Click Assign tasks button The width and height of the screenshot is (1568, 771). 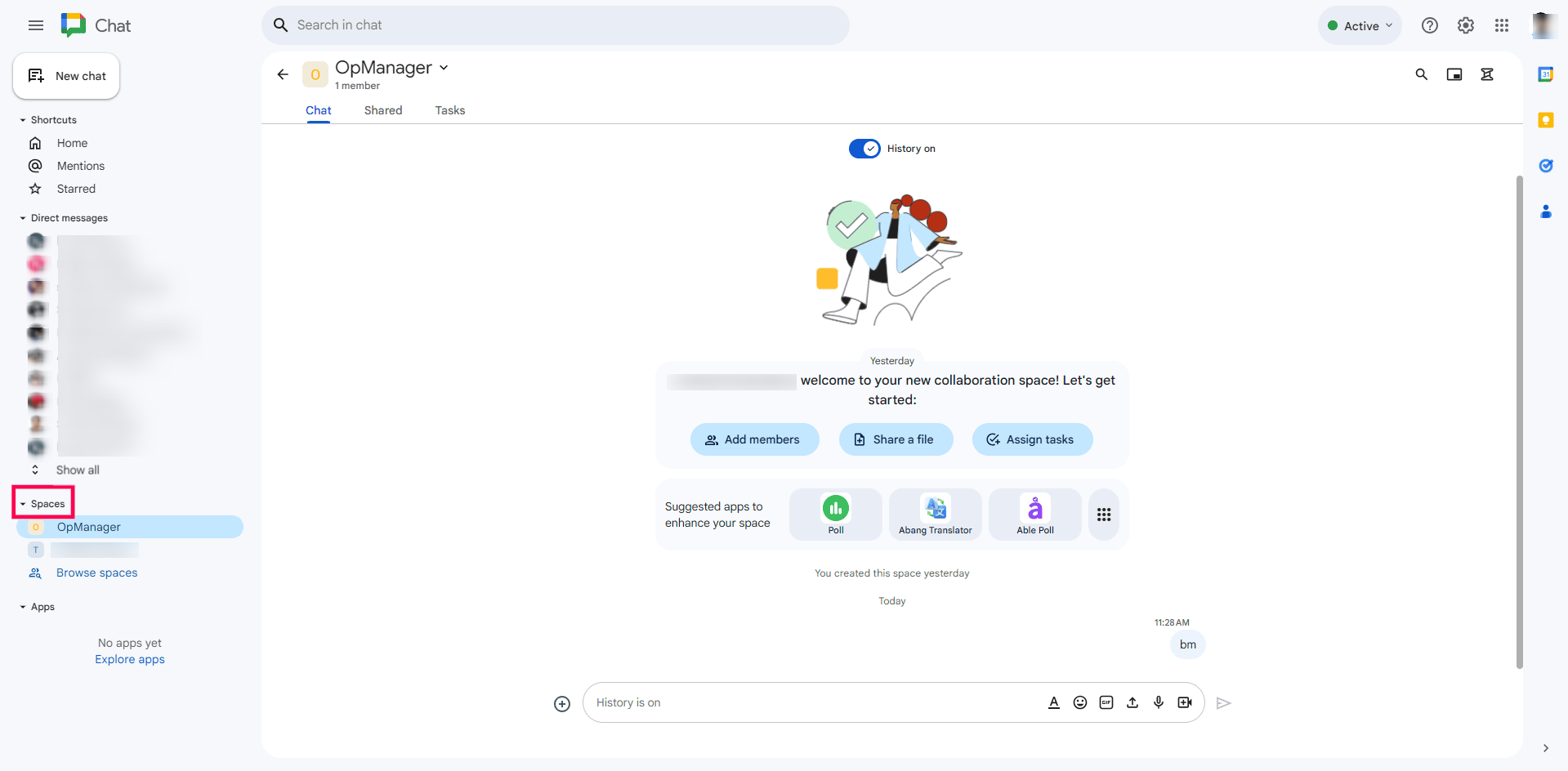1032,439
